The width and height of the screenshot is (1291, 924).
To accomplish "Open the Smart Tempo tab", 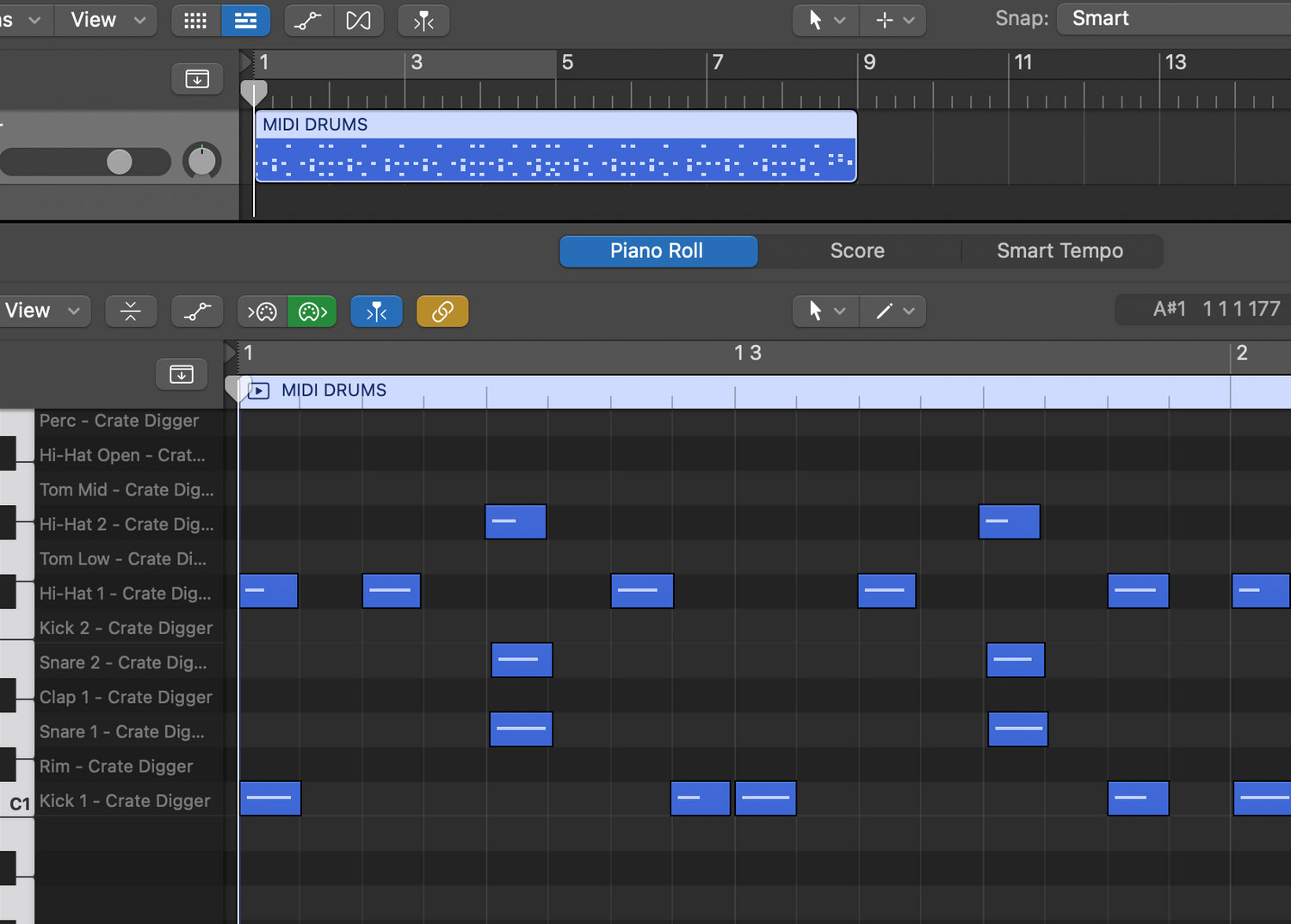I will click(1059, 251).
